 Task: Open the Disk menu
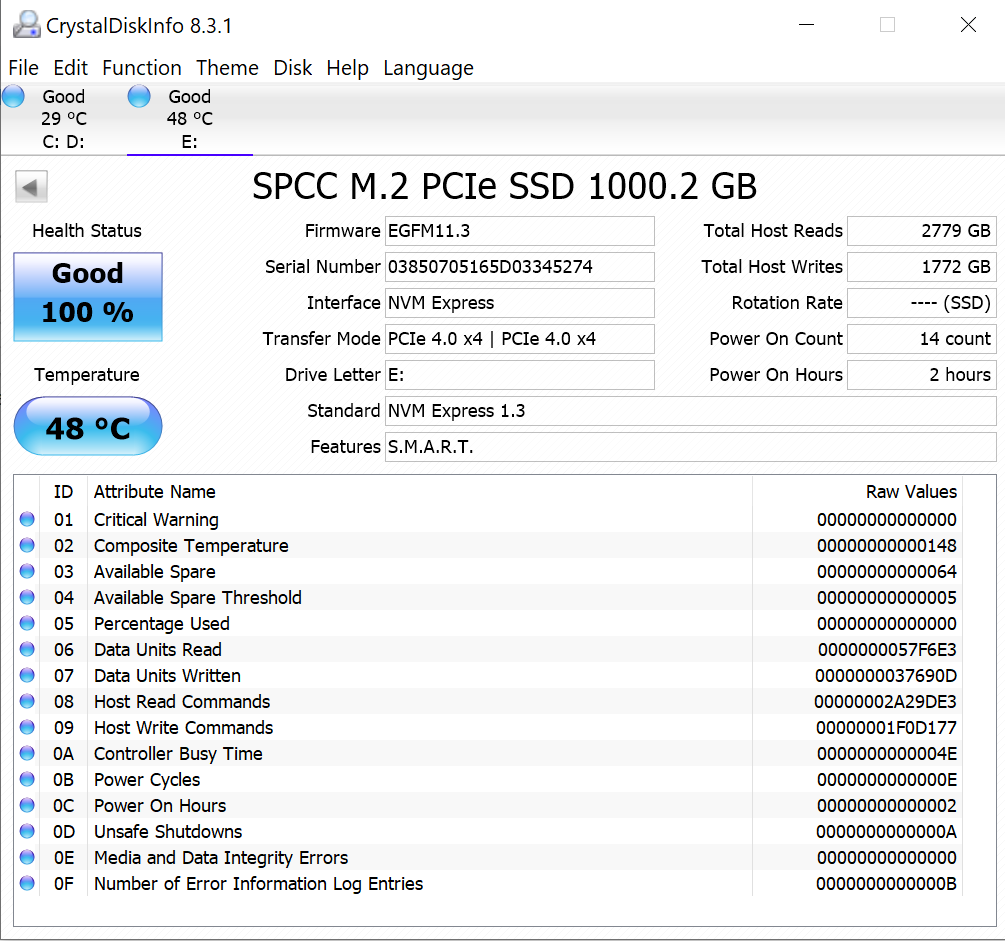click(x=293, y=68)
